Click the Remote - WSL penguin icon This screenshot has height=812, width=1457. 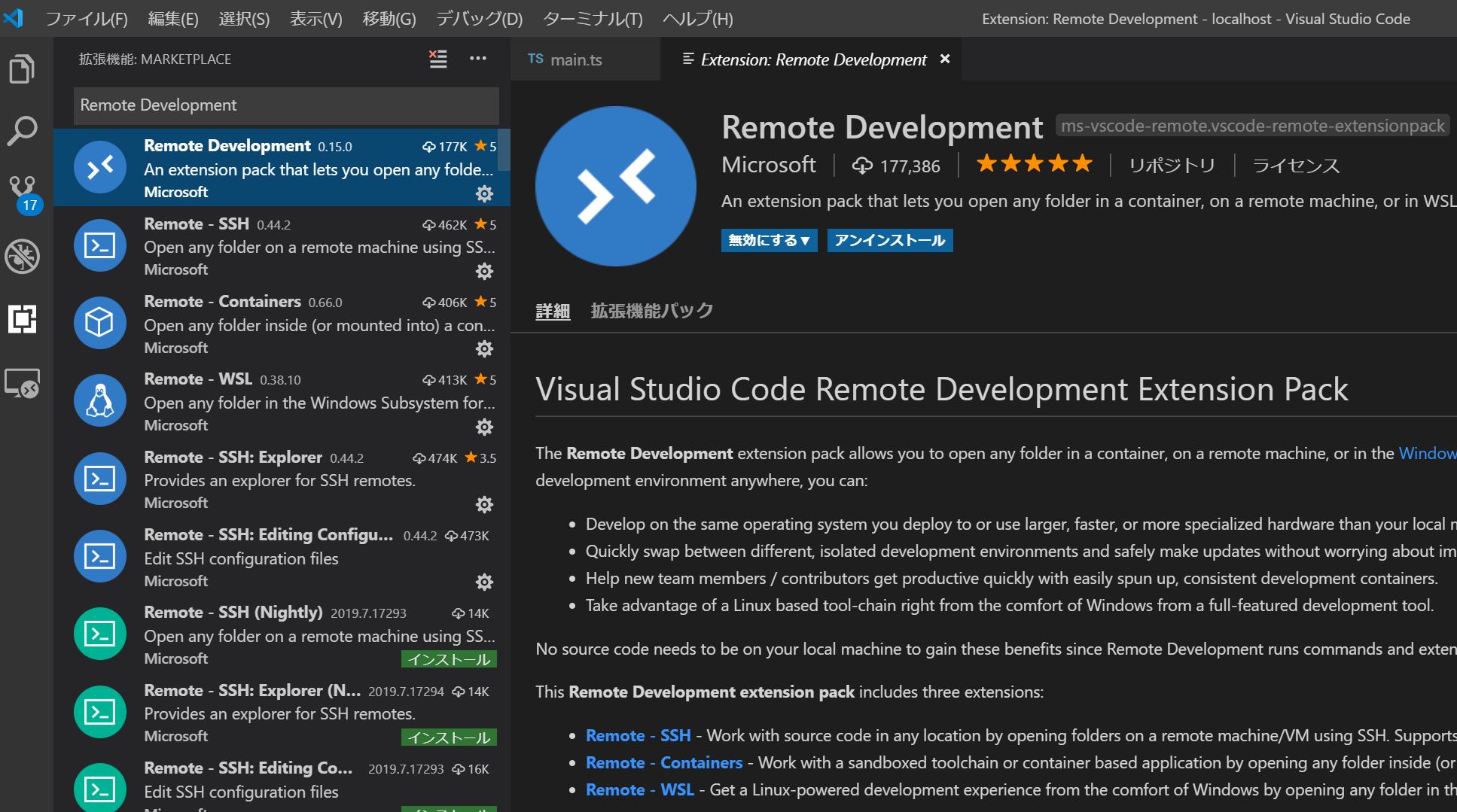(100, 400)
